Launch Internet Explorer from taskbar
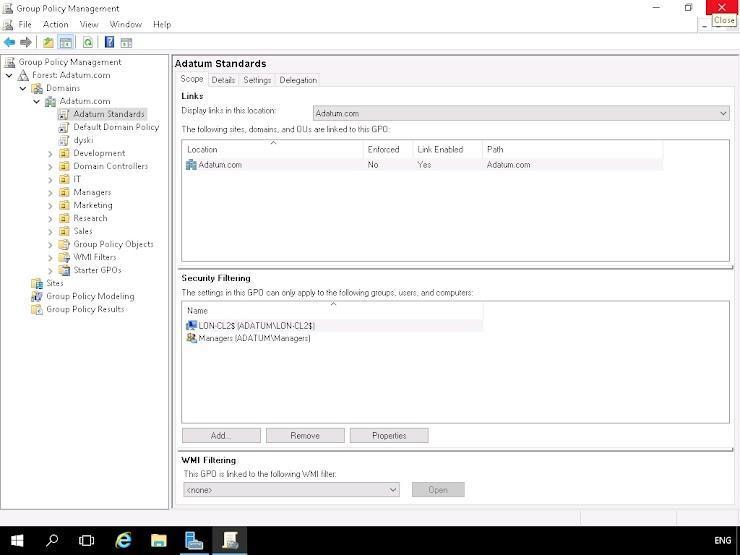This screenshot has width=740, height=555. tap(124, 540)
